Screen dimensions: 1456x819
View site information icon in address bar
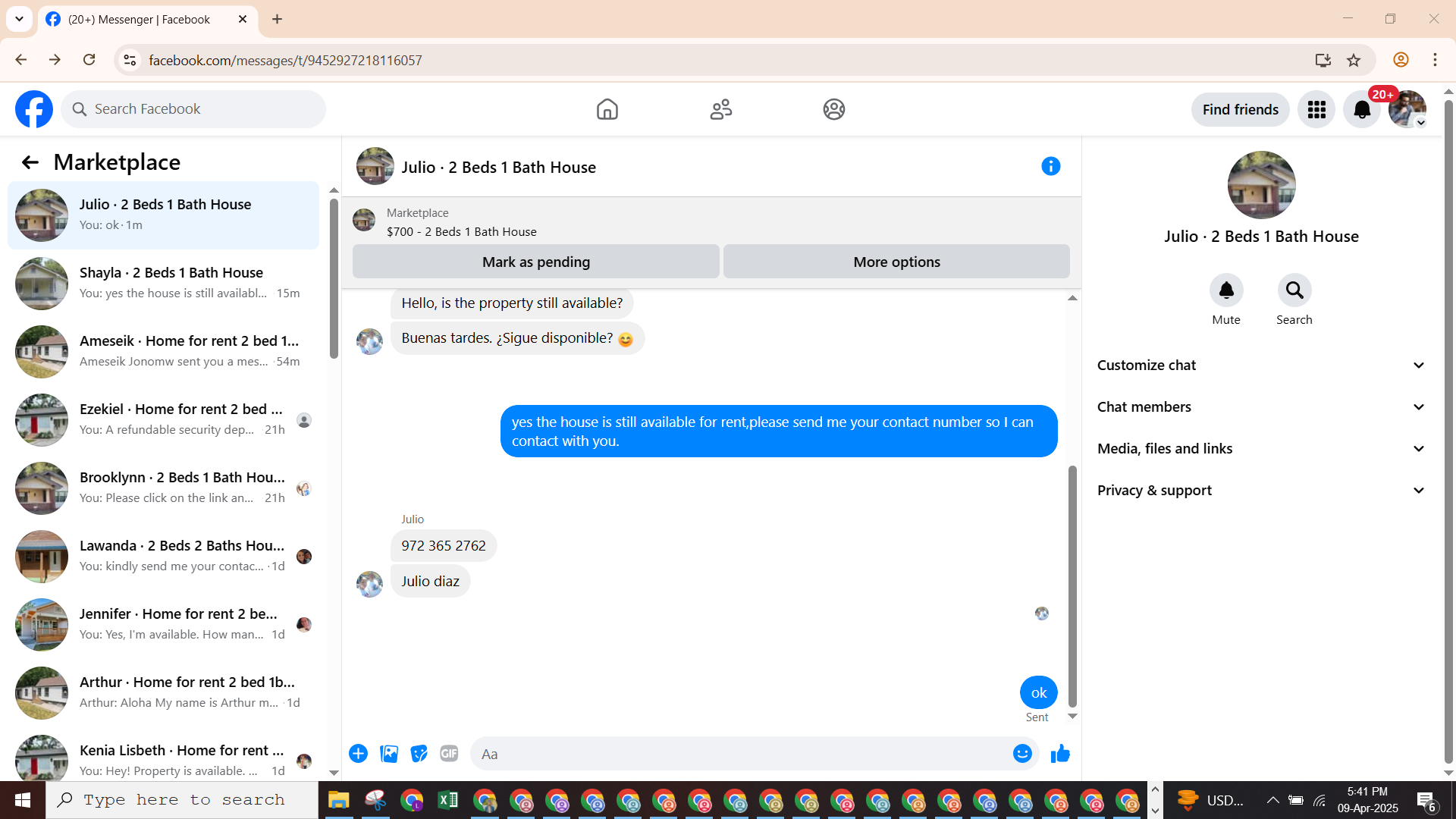coord(130,60)
